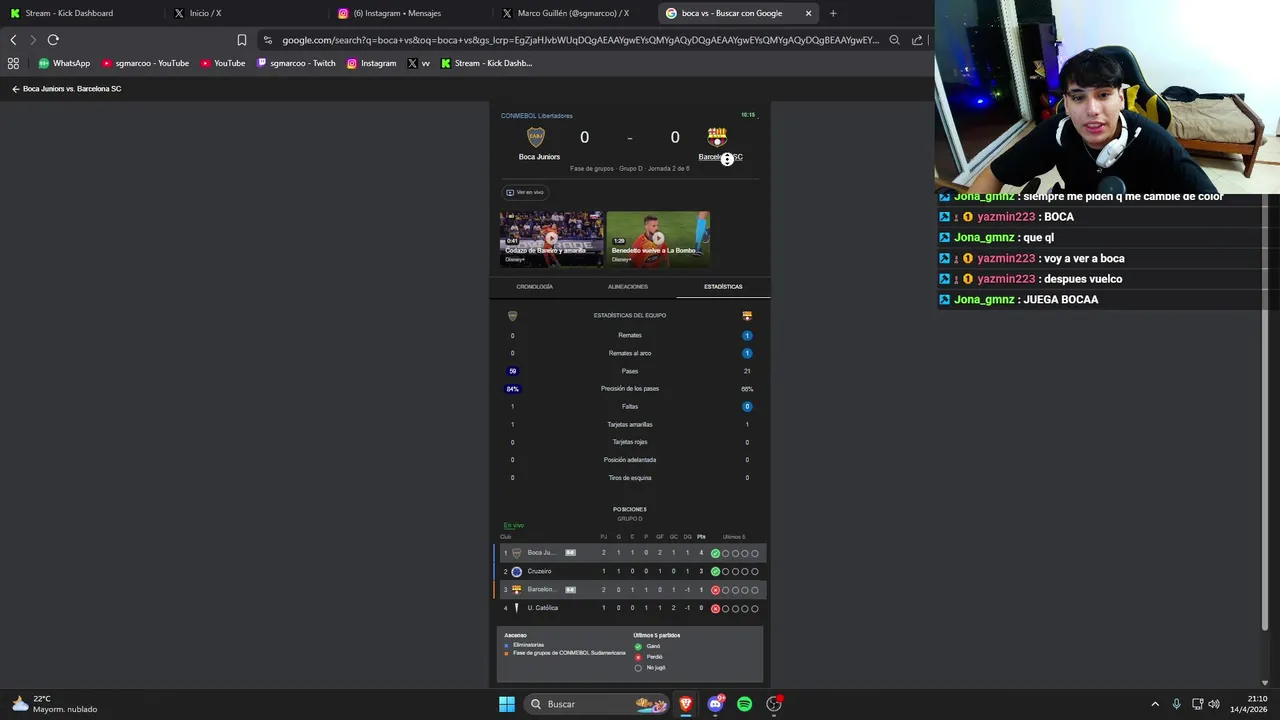Reload the page with the refresh icon
The width and height of the screenshot is (1280, 720).
click(53, 40)
